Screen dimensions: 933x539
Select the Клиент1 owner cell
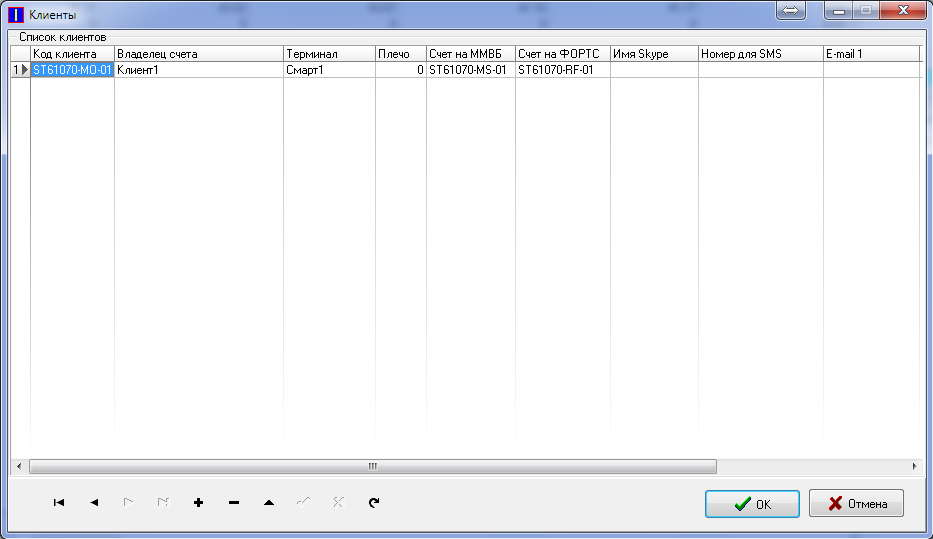[x=199, y=70]
